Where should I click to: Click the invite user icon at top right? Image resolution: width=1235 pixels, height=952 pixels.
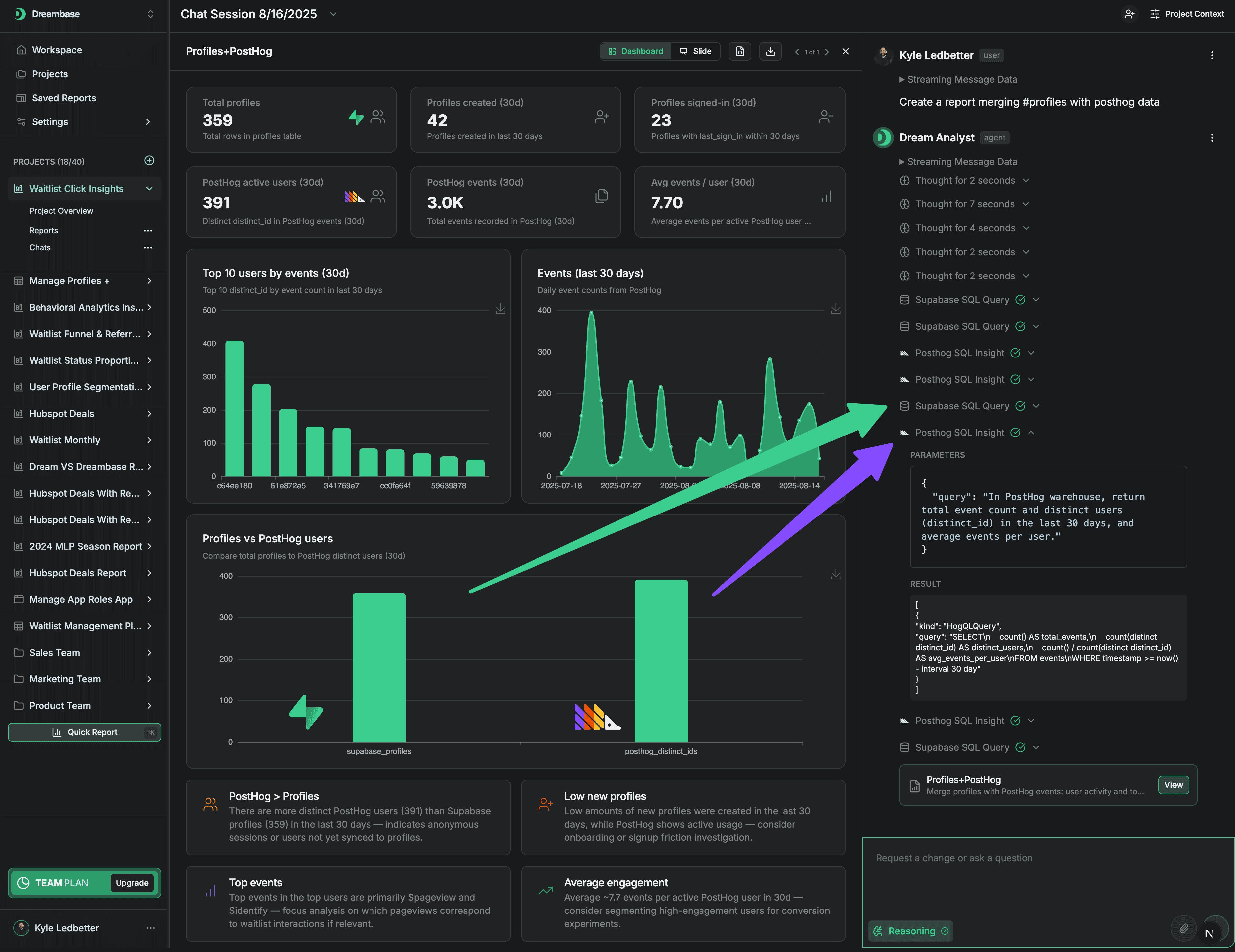[x=1129, y=14]
